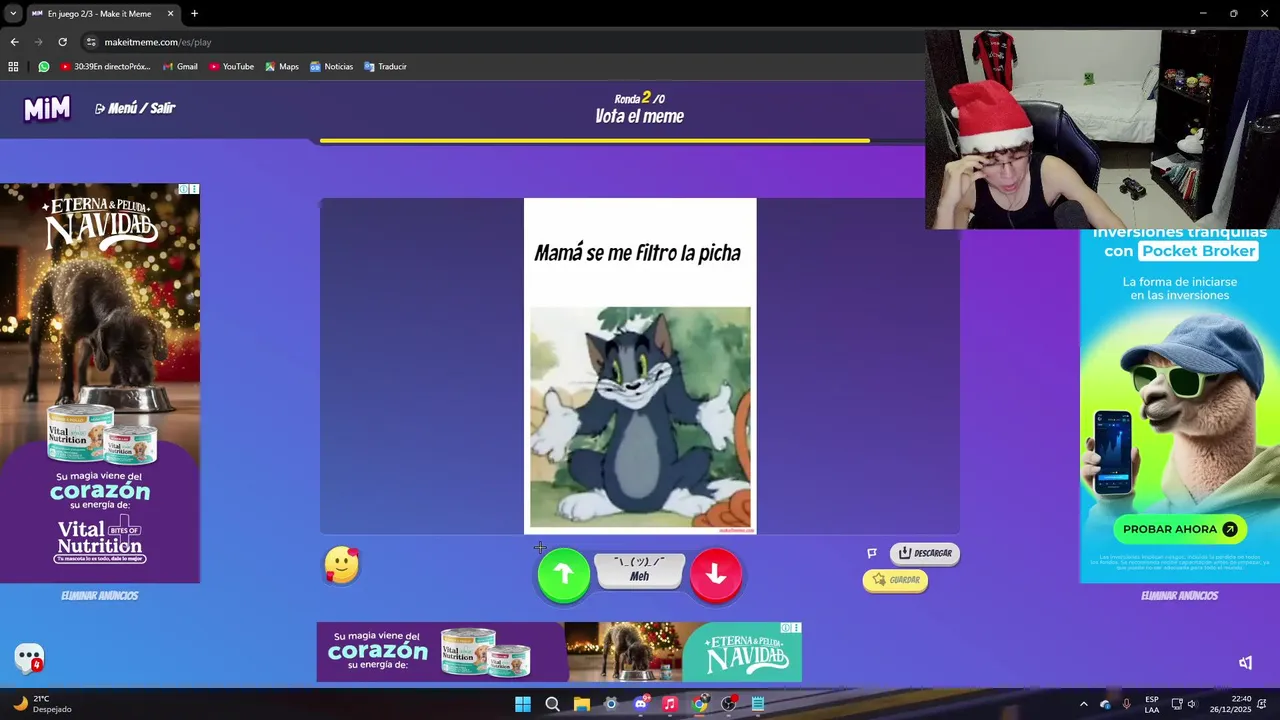Image resolution: width=1280 pixels, height=720 pixels.
Task: Open OBS Studio from the taskbar
Action: point(729,704)
